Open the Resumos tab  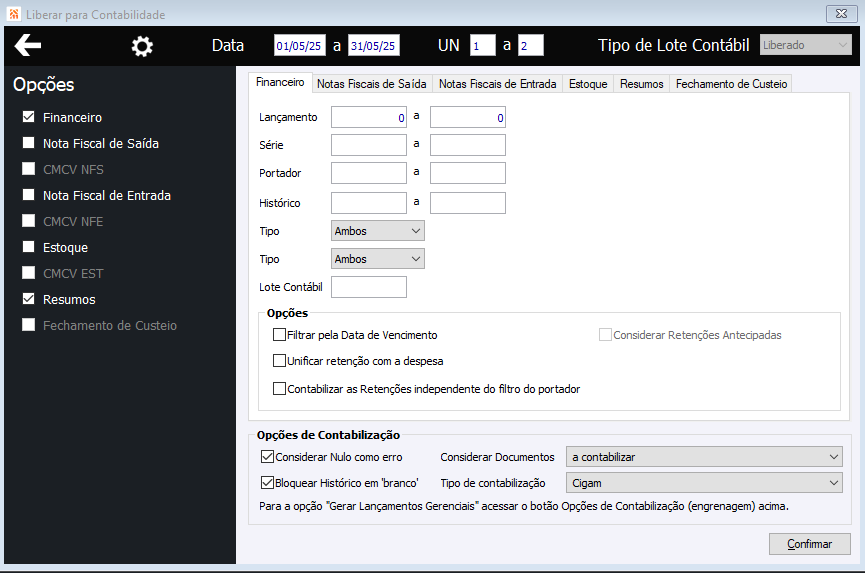pos(642,84)
